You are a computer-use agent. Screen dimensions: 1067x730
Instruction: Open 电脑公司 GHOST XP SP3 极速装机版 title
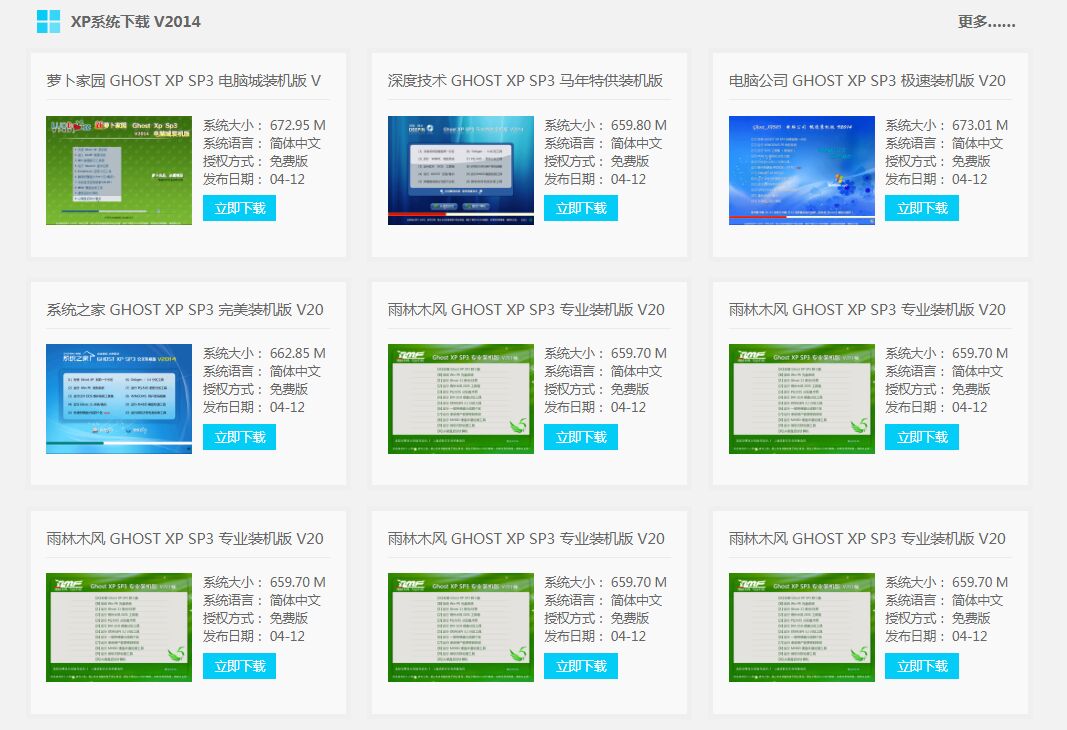(x=867, y=81)
